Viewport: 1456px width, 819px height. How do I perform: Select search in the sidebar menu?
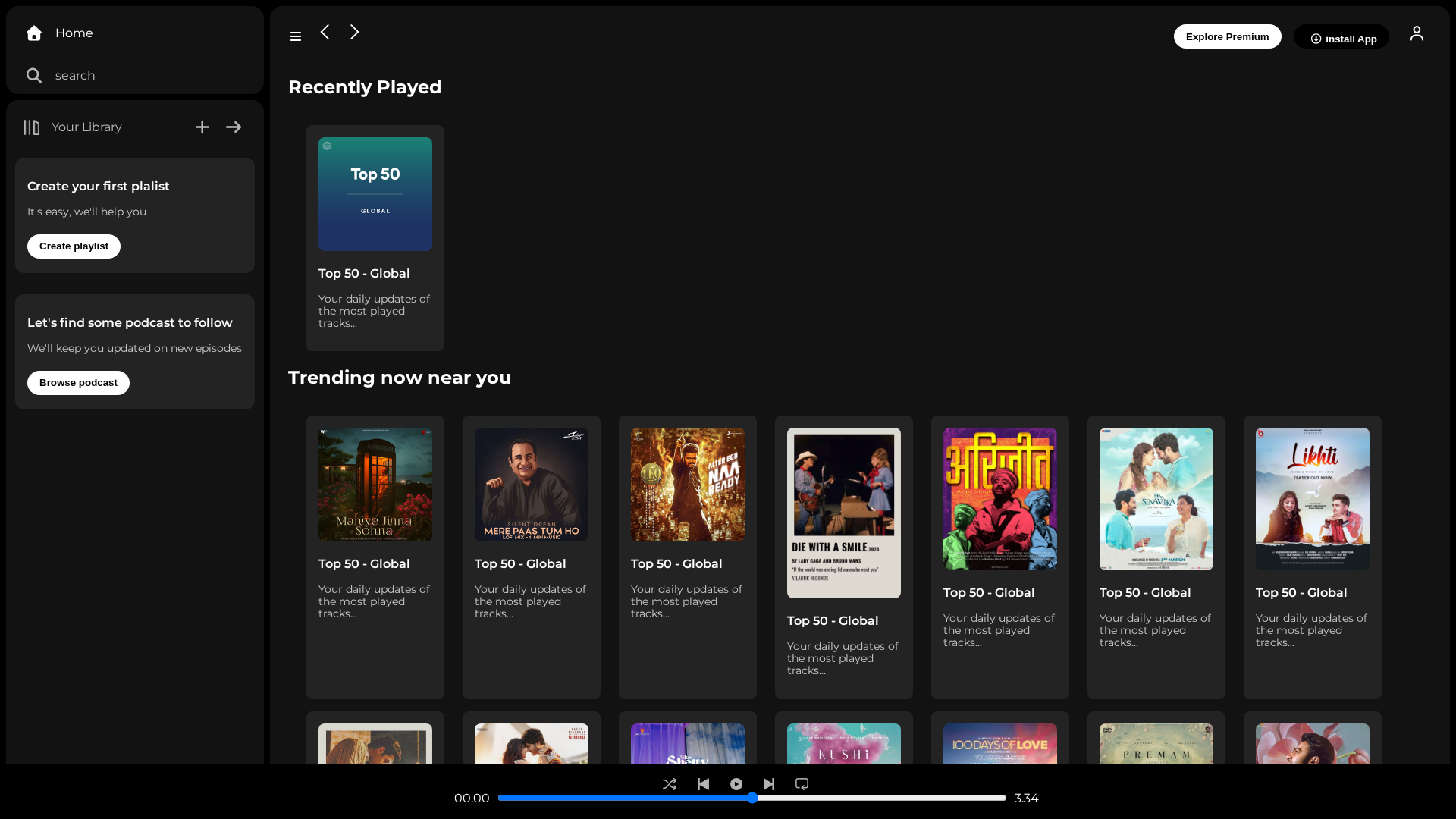(75, 76)
